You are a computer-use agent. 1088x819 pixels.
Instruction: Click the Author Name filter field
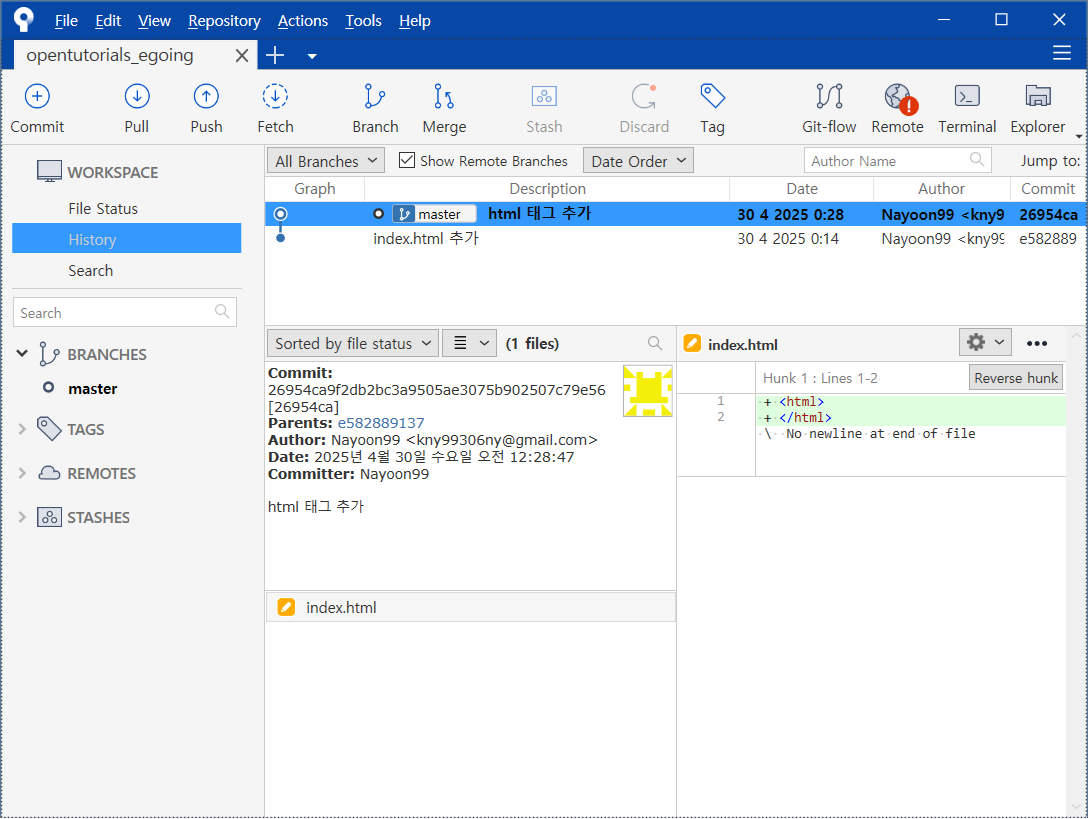click(897, 160)
